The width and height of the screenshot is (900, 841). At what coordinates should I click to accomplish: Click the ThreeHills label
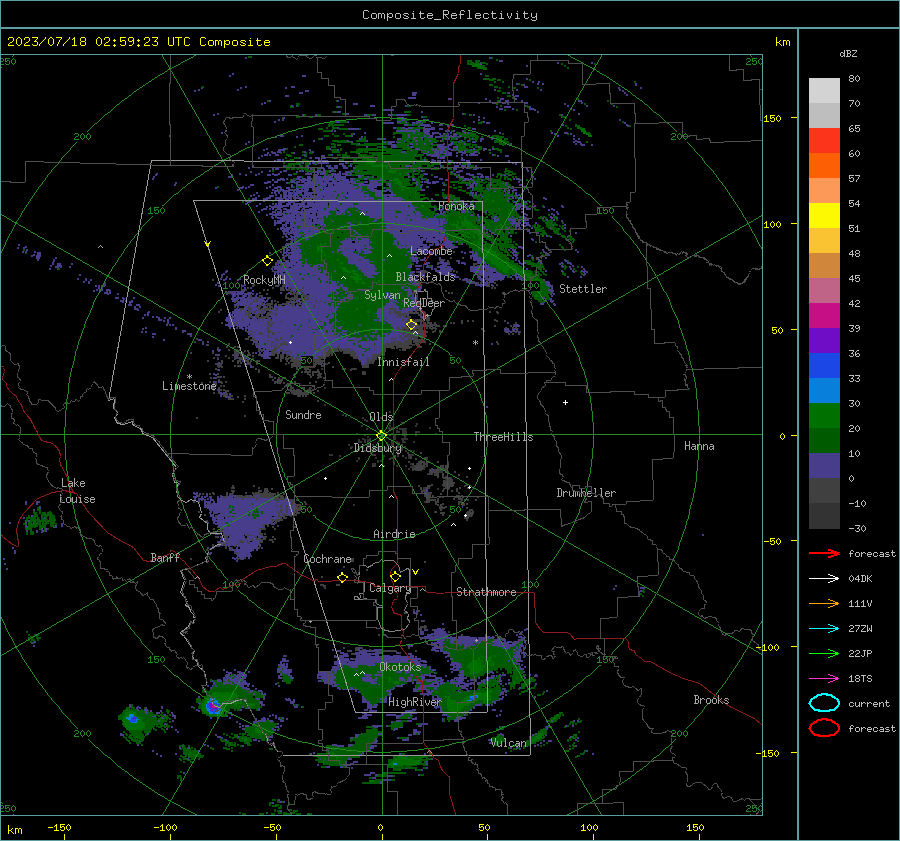[x=503, y=437]
